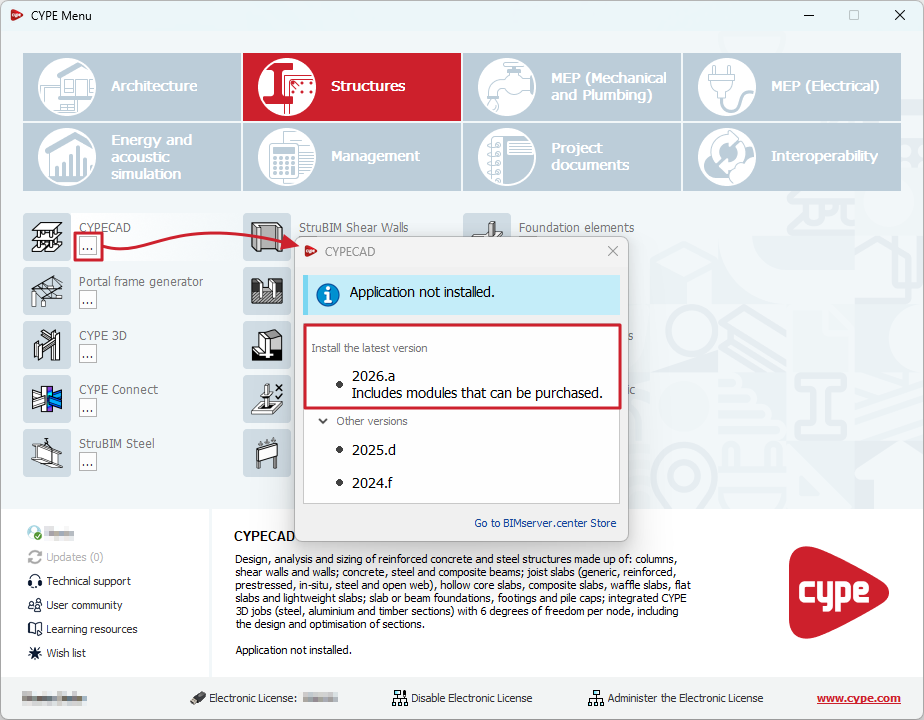Click the CYPECAD application icon

[46, 237]
